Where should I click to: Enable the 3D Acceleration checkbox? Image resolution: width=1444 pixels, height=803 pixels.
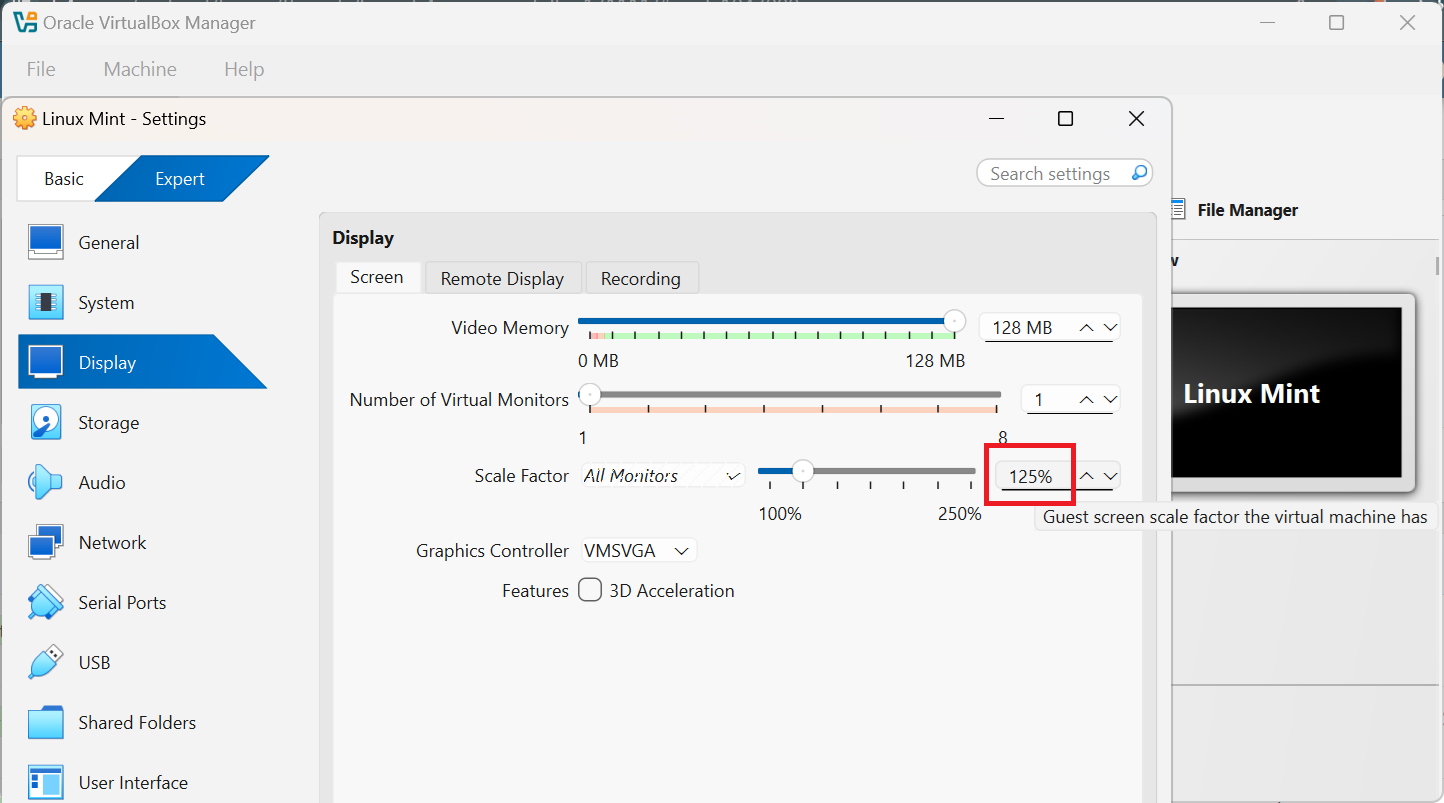tap(591, 590)
